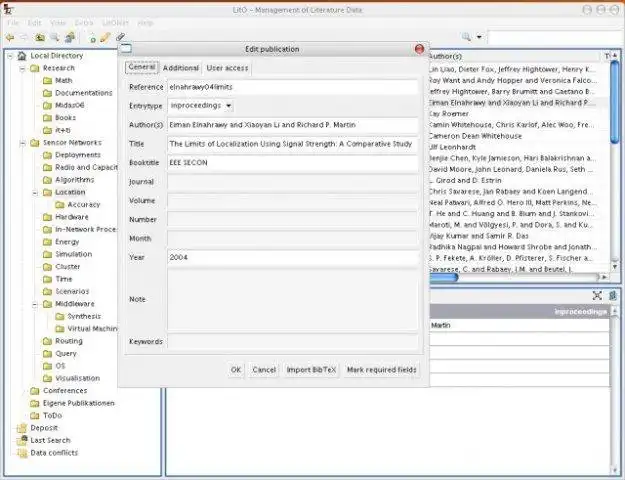Click the Author(s) input field in dialog

pos(293,125)
